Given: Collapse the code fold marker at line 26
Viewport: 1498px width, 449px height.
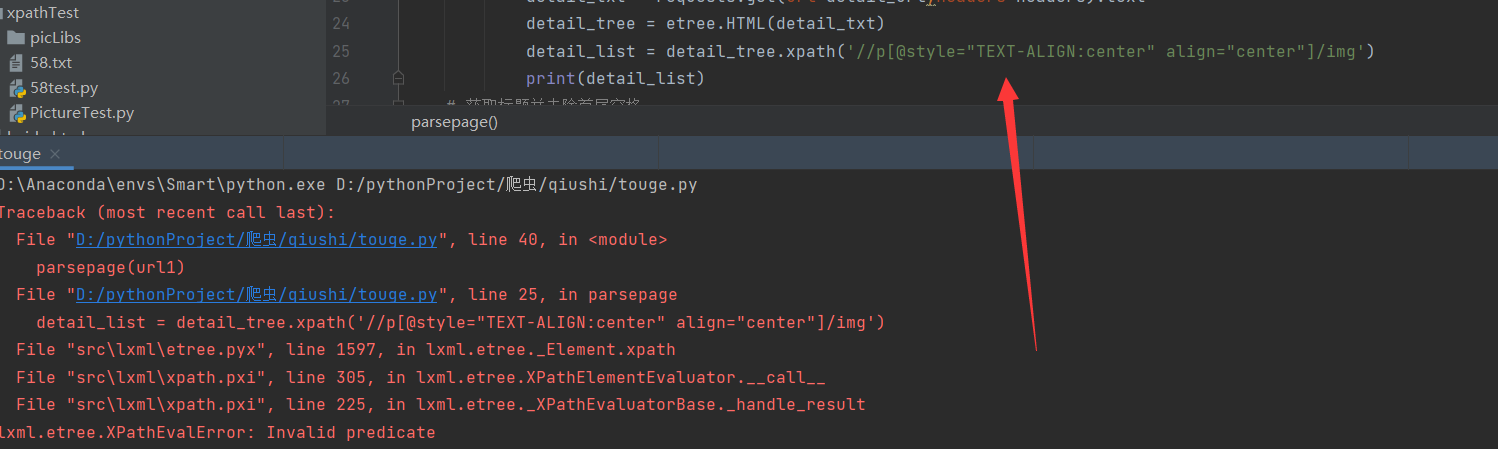Looking at the screenshot, I should point(398,77).
